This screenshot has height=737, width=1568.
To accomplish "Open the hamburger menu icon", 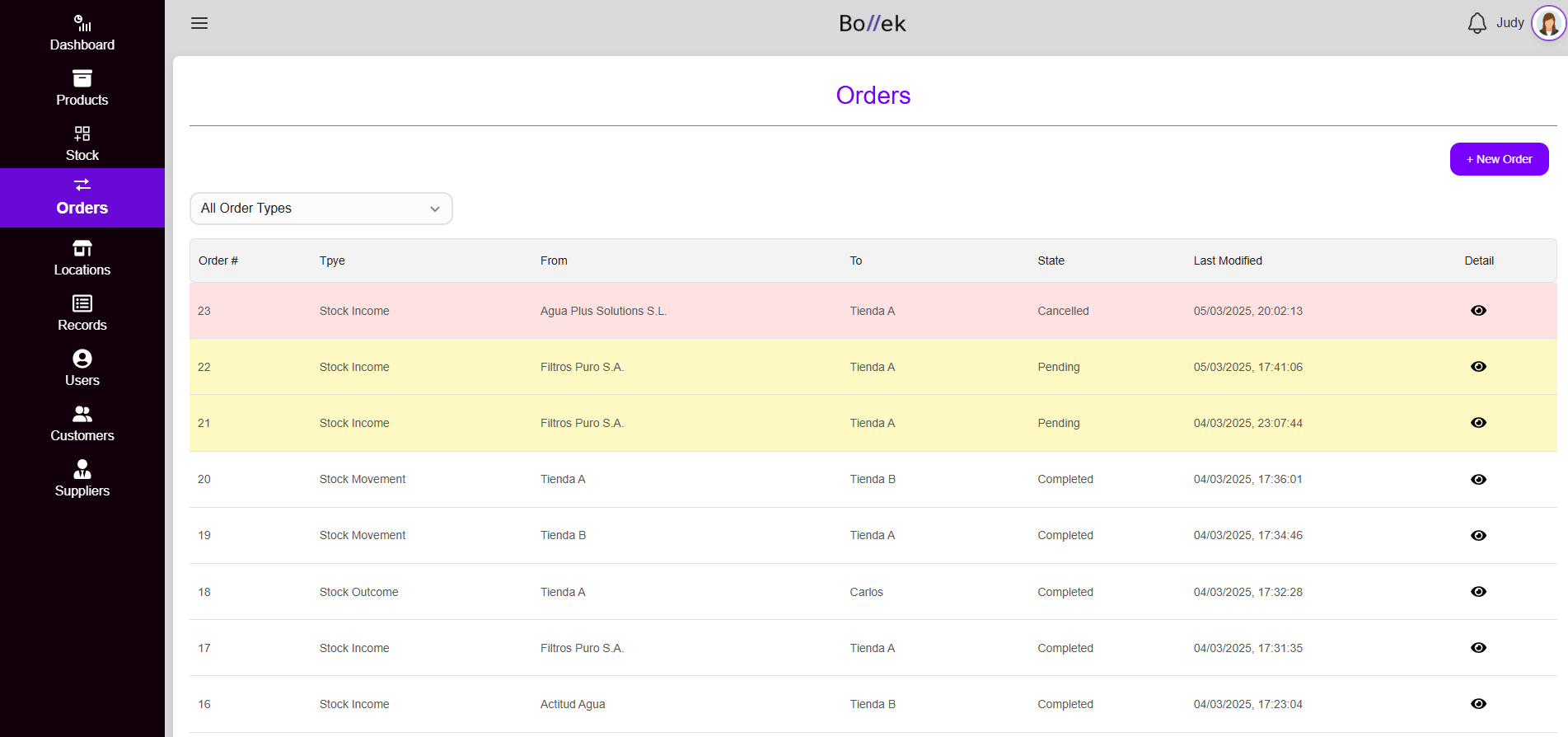I will click(199, 23).
